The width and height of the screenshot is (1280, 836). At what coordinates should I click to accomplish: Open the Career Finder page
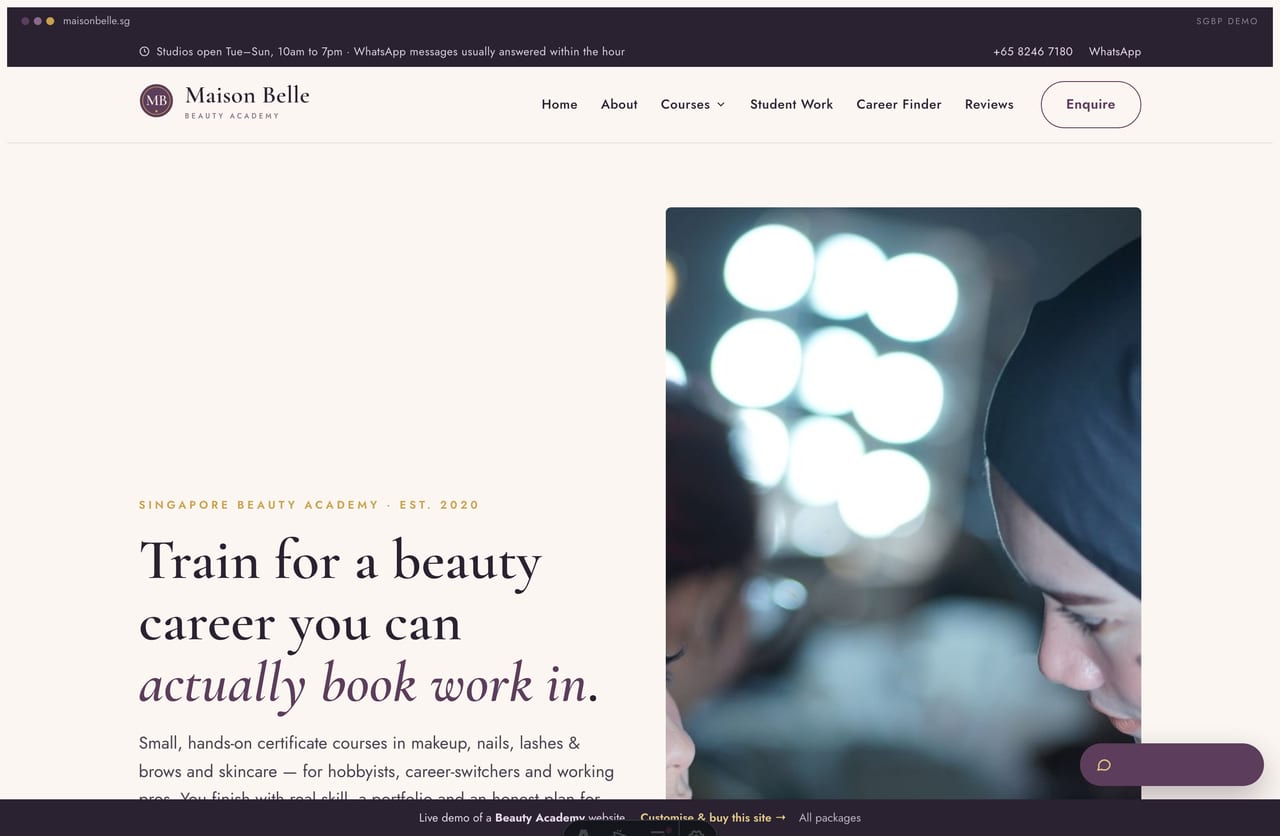click(899, 104)
